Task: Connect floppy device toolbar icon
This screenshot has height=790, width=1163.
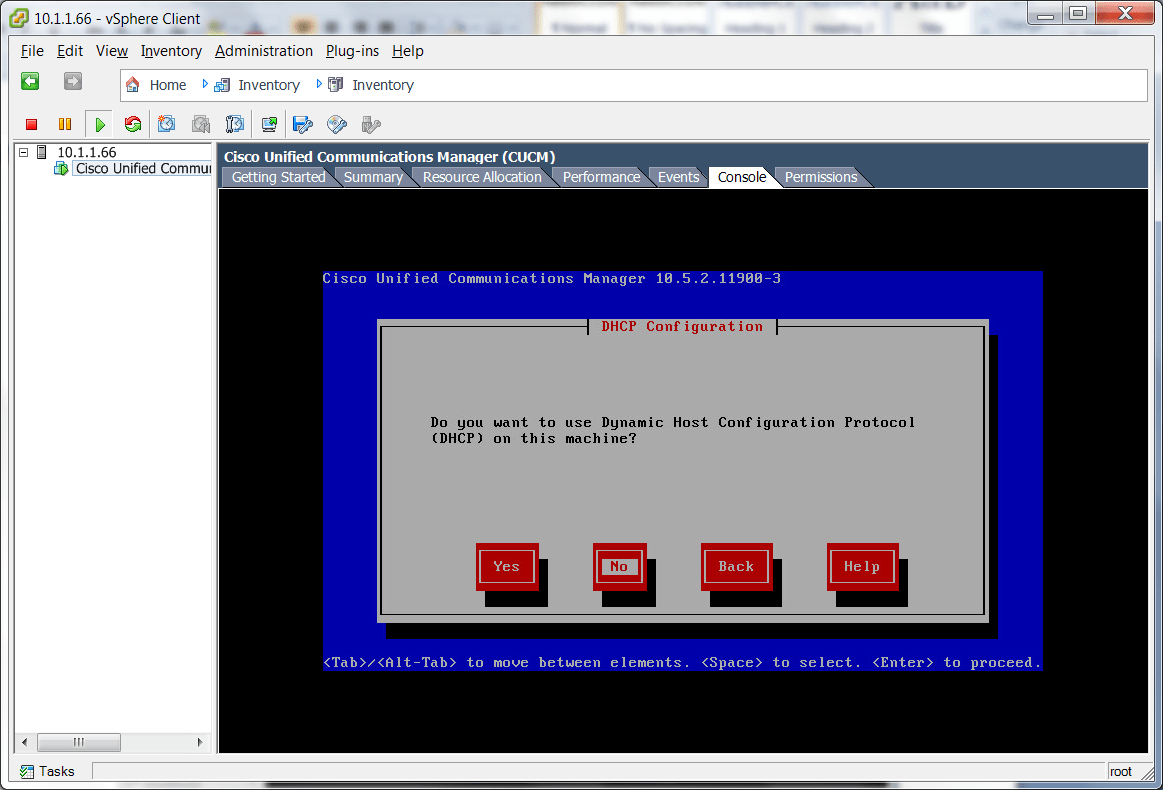Action: point(303,124)
